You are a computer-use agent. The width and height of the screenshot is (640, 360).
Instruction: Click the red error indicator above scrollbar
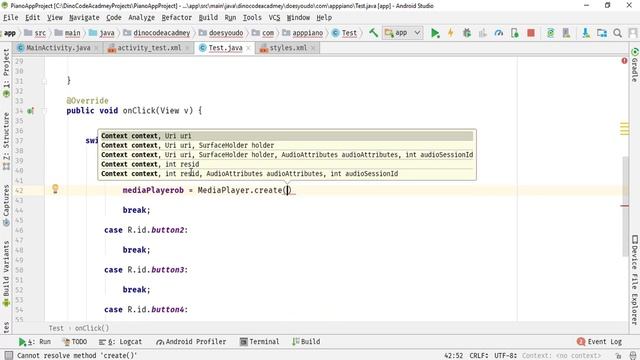click(x=624, y=61)
